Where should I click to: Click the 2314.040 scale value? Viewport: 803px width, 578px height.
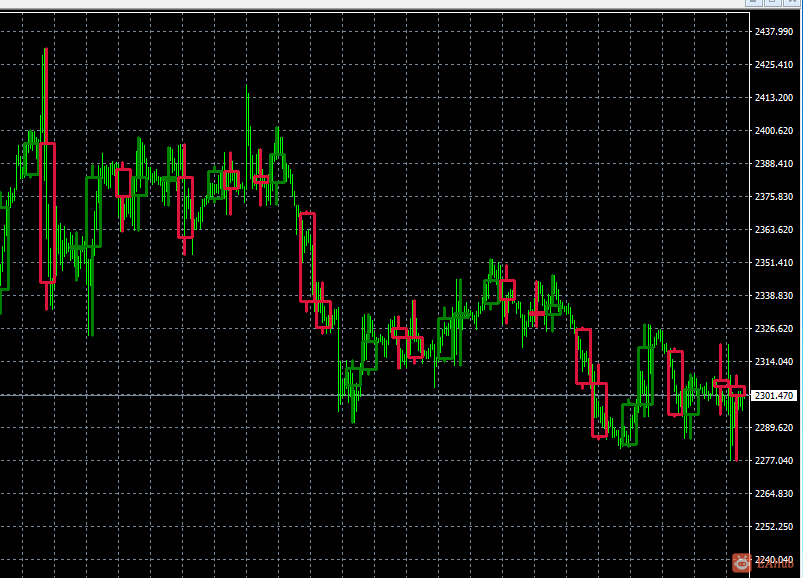pyautogui.click(x=774, y=362)
